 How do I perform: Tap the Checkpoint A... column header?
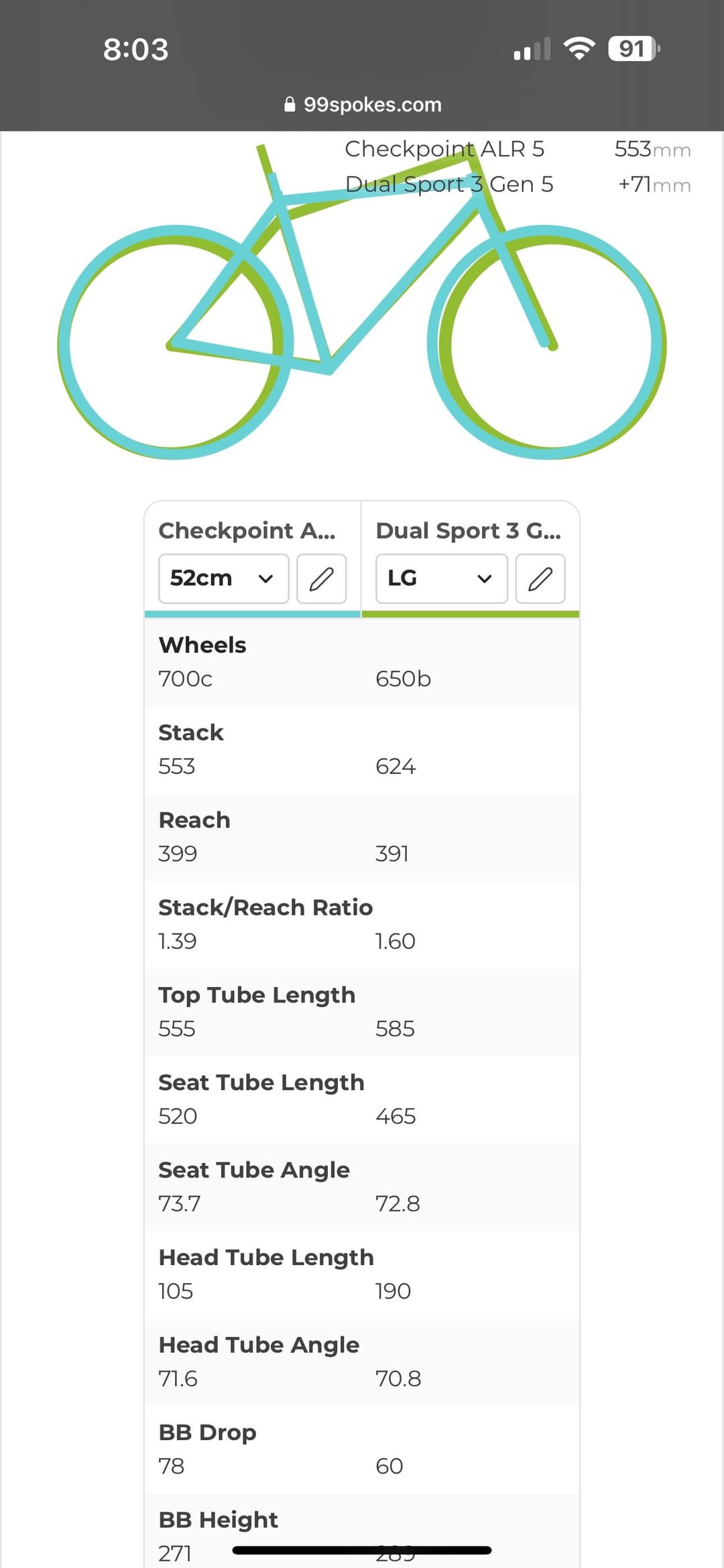(x=247, y=531)
